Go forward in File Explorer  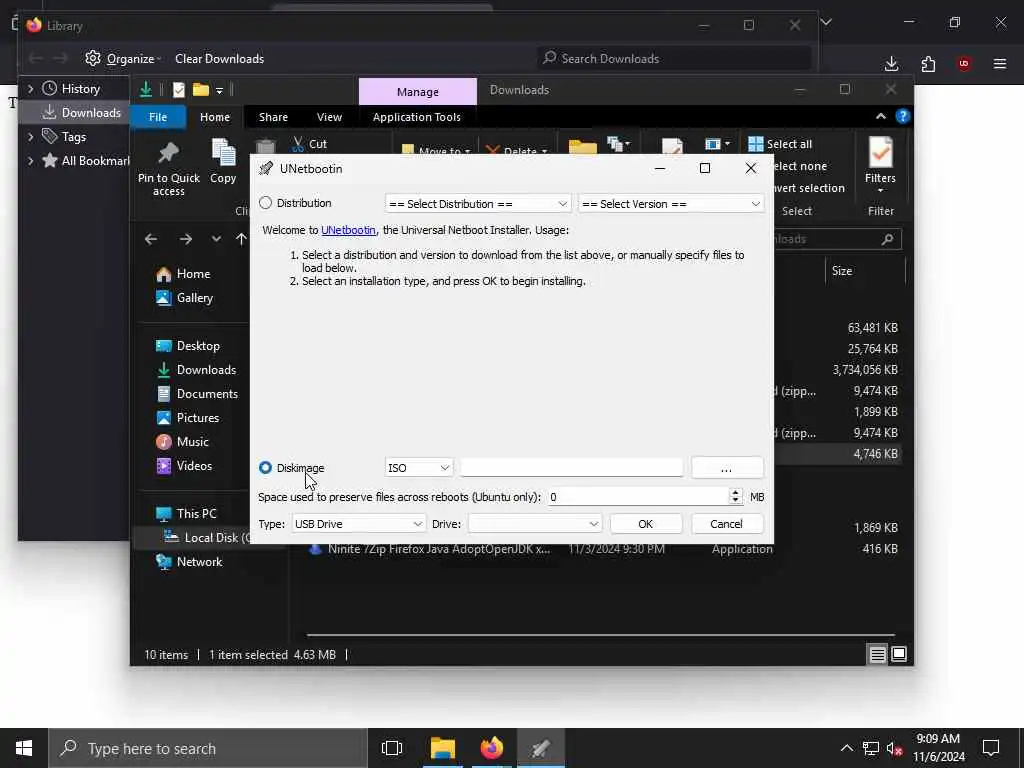coord(186,239)
